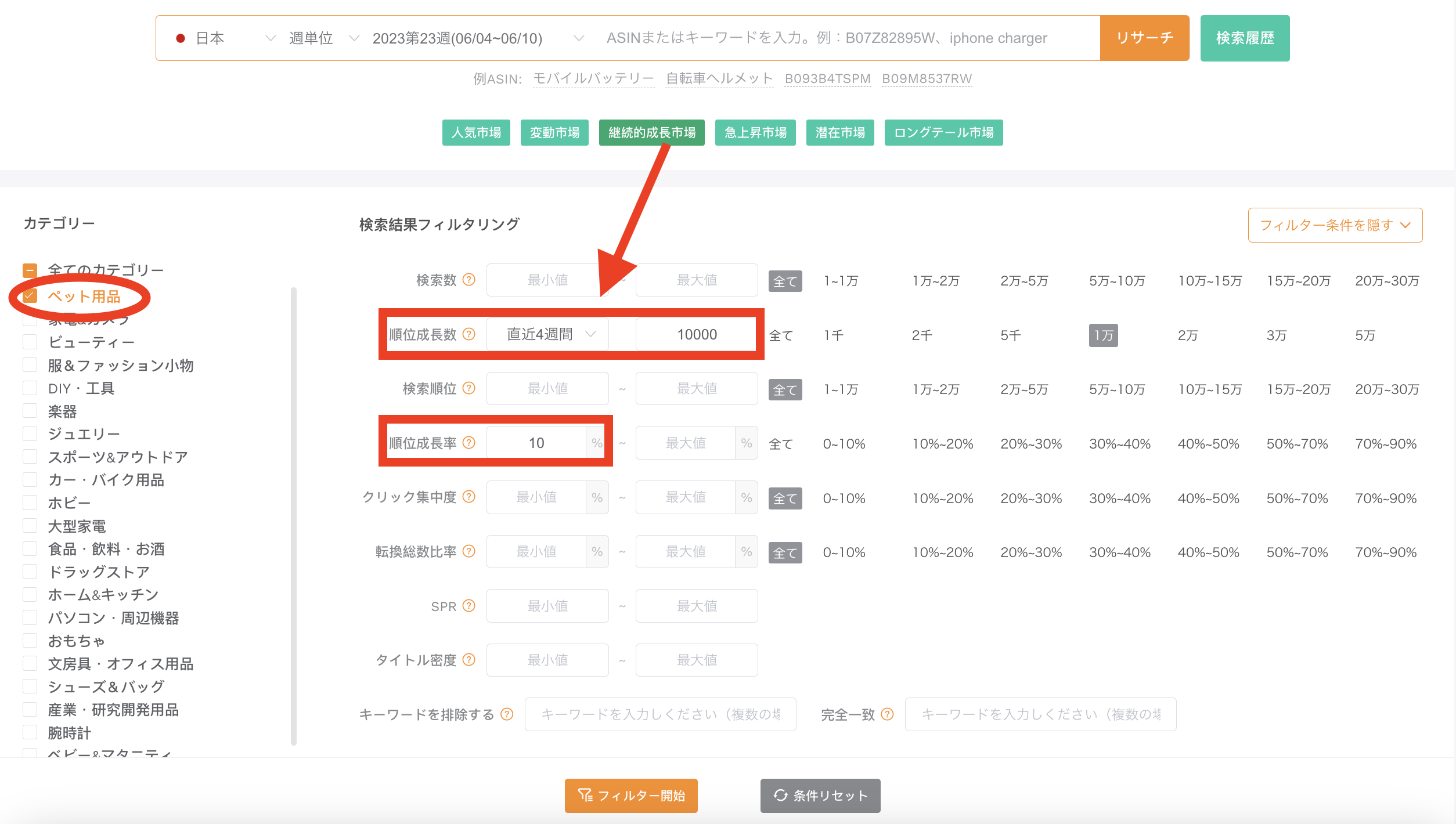Select the 急上昇市場 tab

[755, 133]
